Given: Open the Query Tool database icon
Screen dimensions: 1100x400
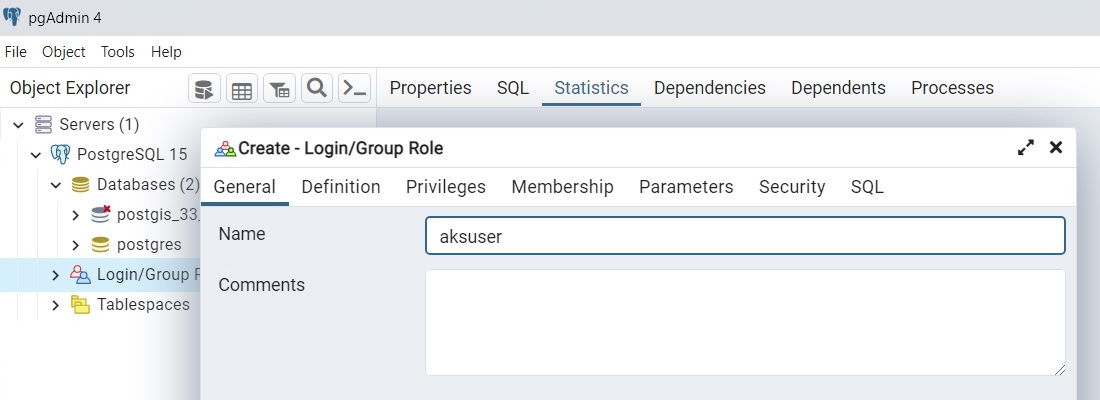Looking at the screenshot, I should [x=204, y=89].
